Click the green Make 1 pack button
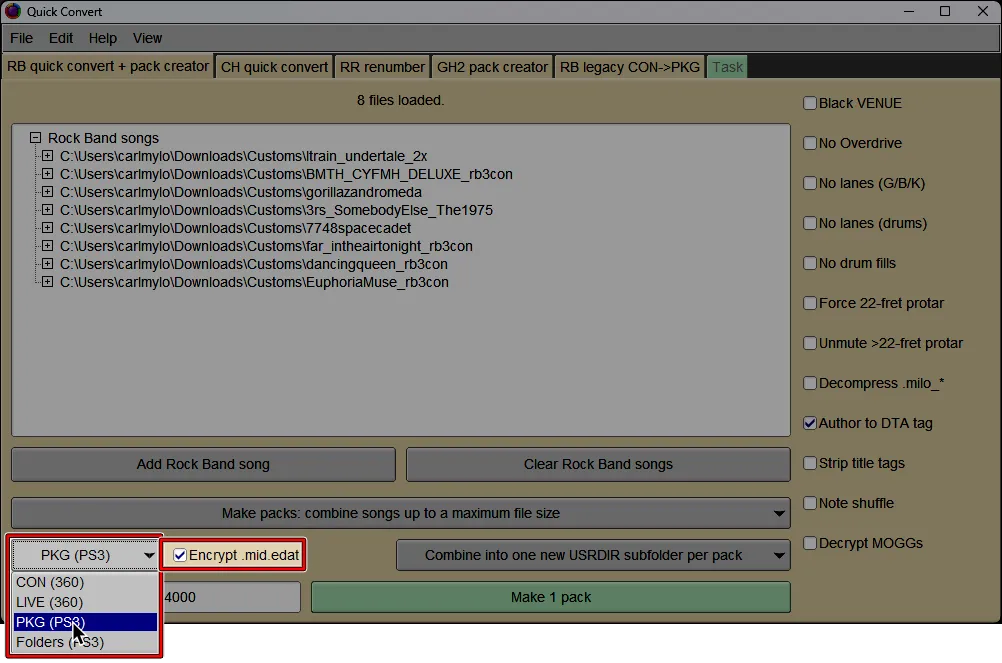 coord(551,597)
